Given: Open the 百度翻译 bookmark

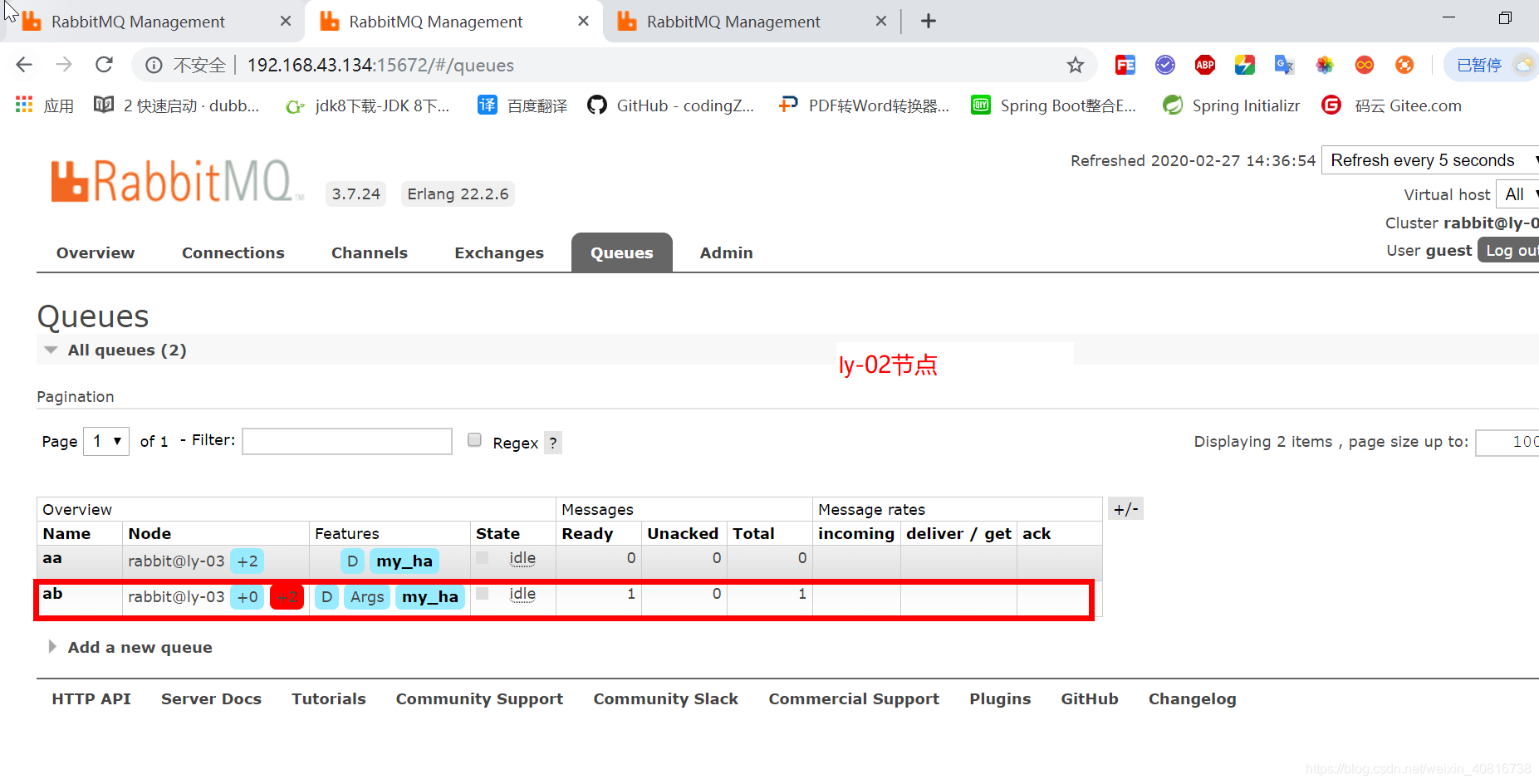Looking at the screenshot, I should tap(523, 105).
